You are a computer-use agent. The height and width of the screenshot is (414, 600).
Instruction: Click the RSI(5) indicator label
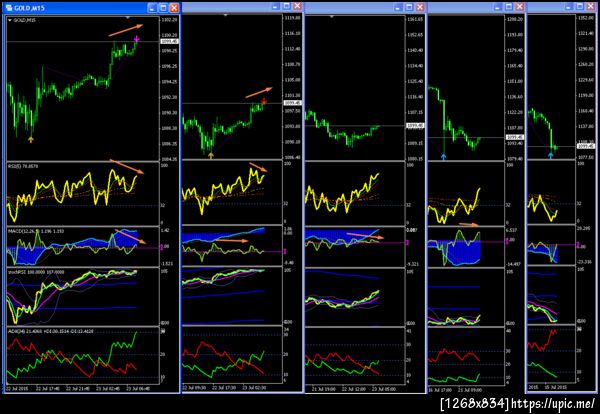[x=23, y=166]
